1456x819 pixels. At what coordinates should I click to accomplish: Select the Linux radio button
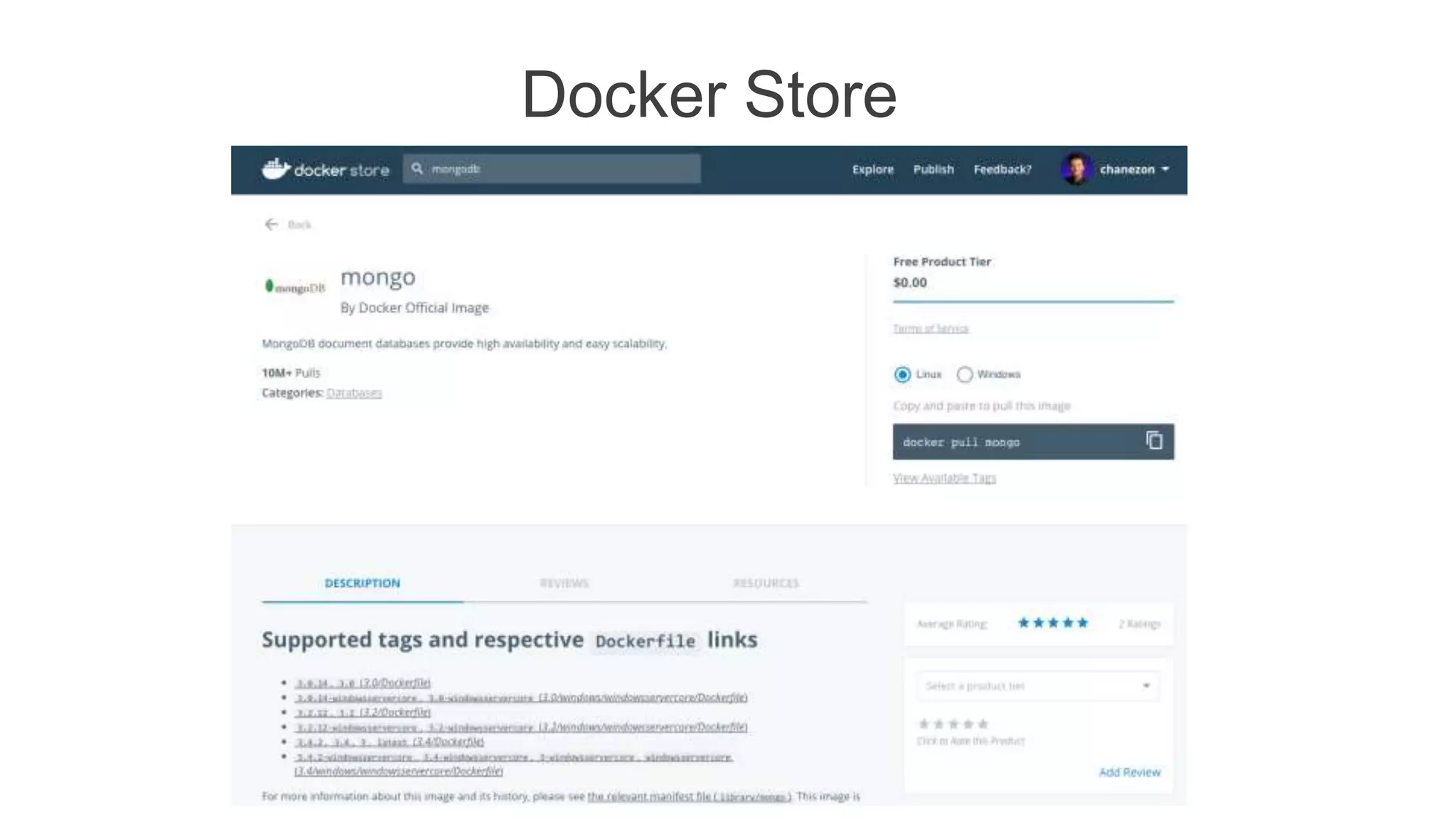[x=902, y=375]
